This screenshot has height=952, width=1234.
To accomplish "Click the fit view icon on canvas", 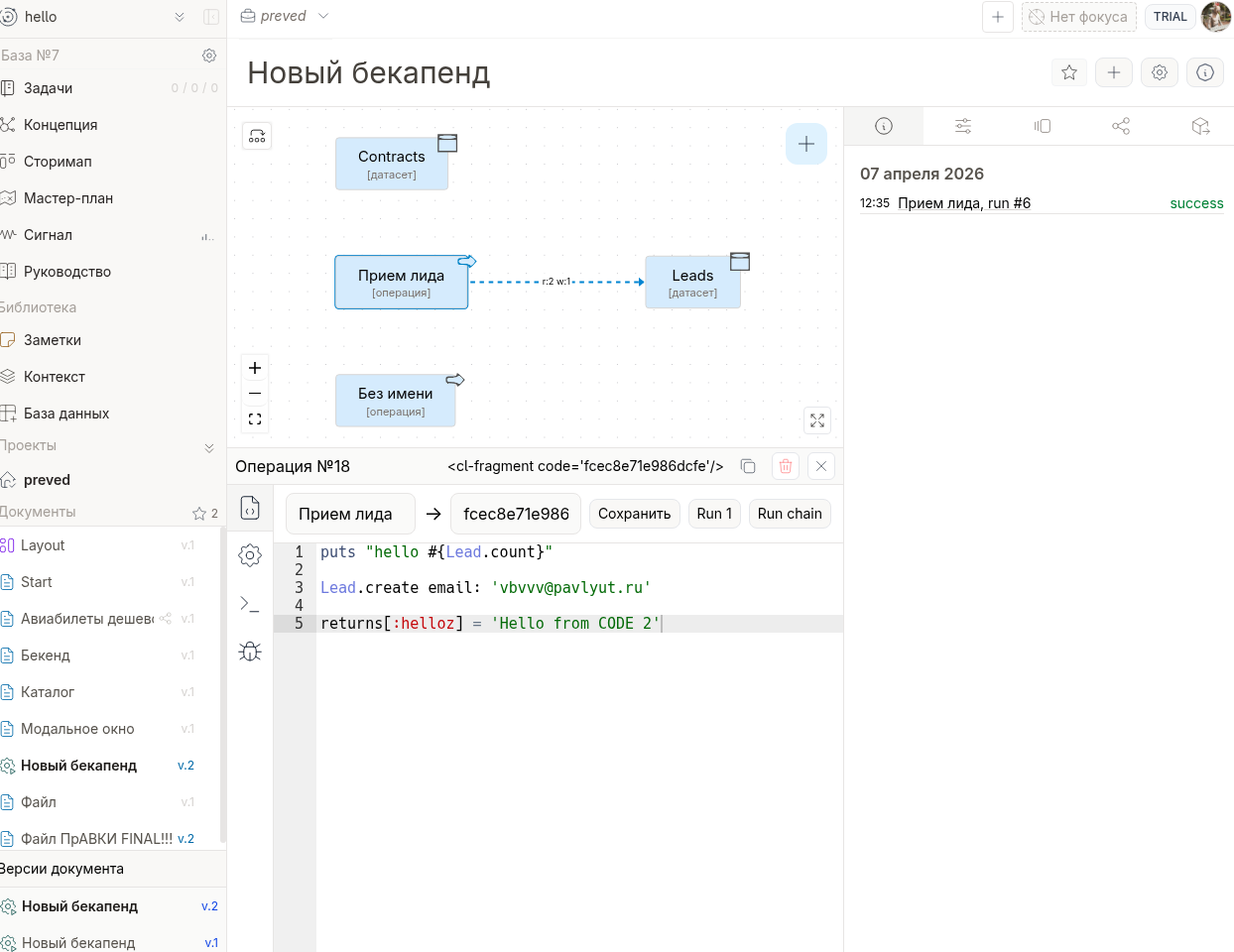I will pos(255,419).
